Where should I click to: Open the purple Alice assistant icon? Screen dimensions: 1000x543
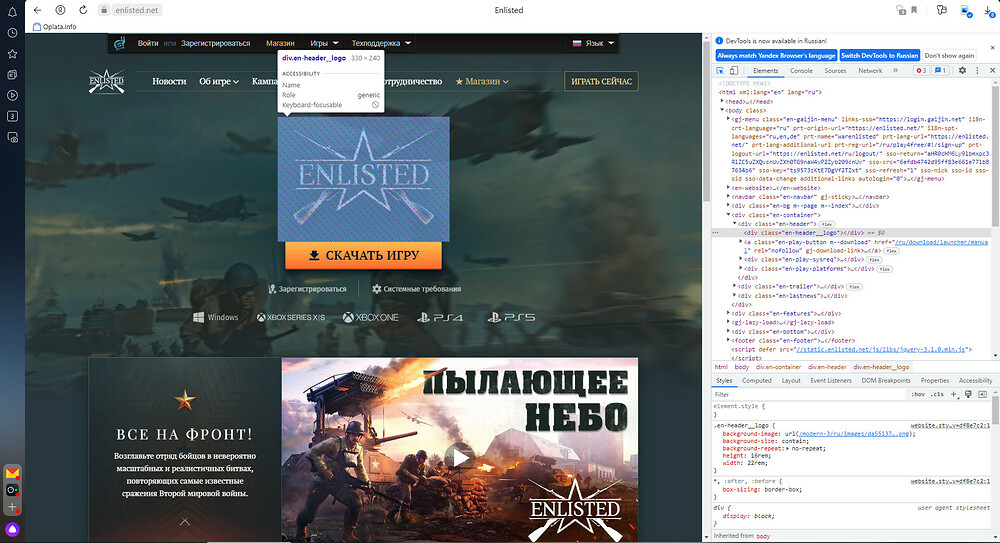pyautogui.click(x=12, y=529)
